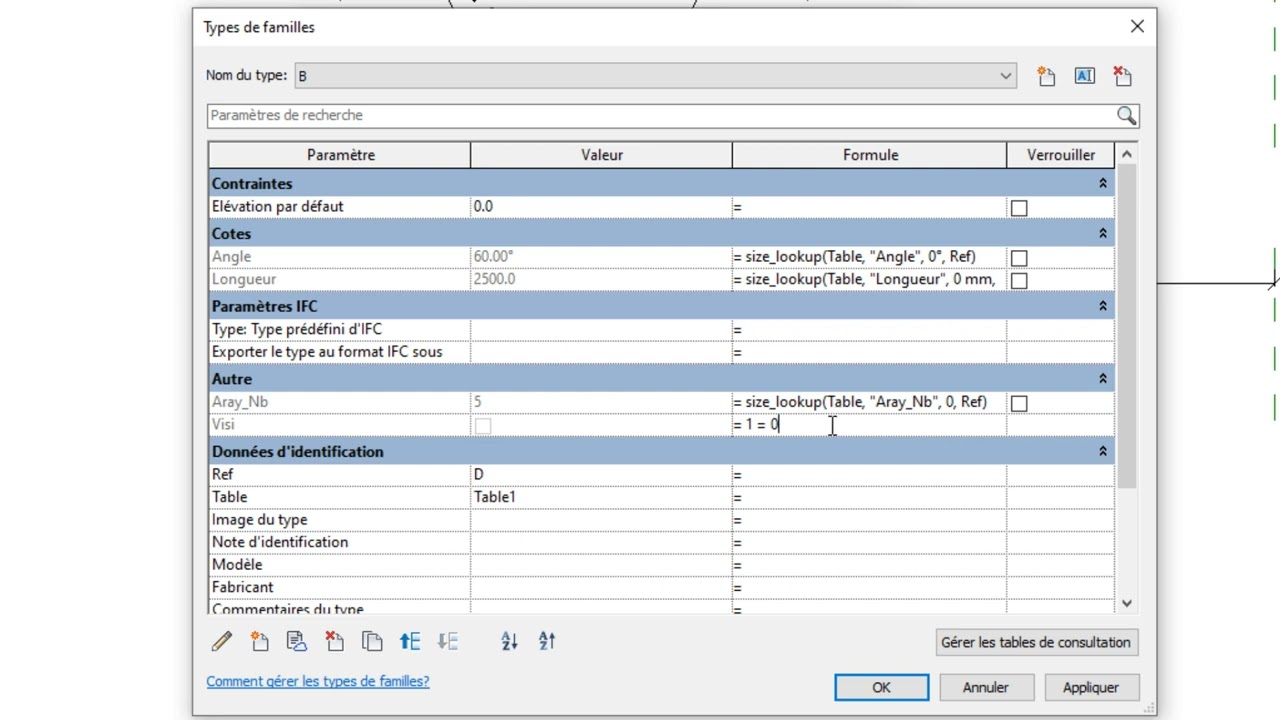Toggle lock checkbox for Elévation par défaut
This screenshot has height=720, width=1280.
1019,208
